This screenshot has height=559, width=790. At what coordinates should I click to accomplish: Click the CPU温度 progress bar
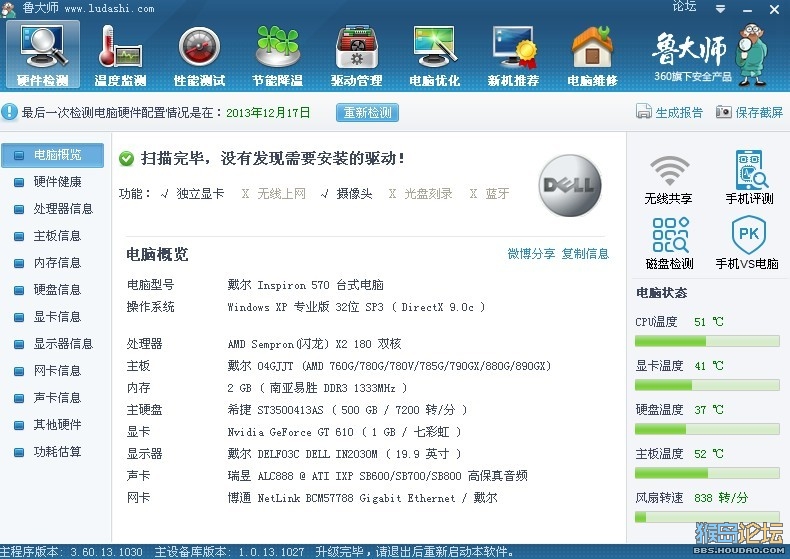coord(707,342)
